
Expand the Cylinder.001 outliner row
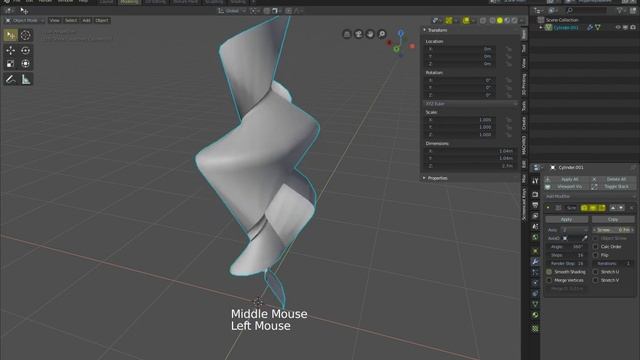(541, 27)
